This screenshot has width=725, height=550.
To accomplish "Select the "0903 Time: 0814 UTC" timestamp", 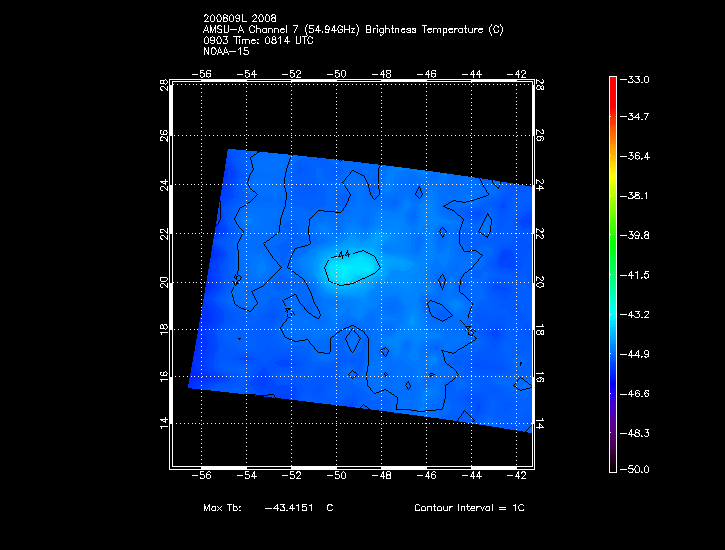I will 258,40.
